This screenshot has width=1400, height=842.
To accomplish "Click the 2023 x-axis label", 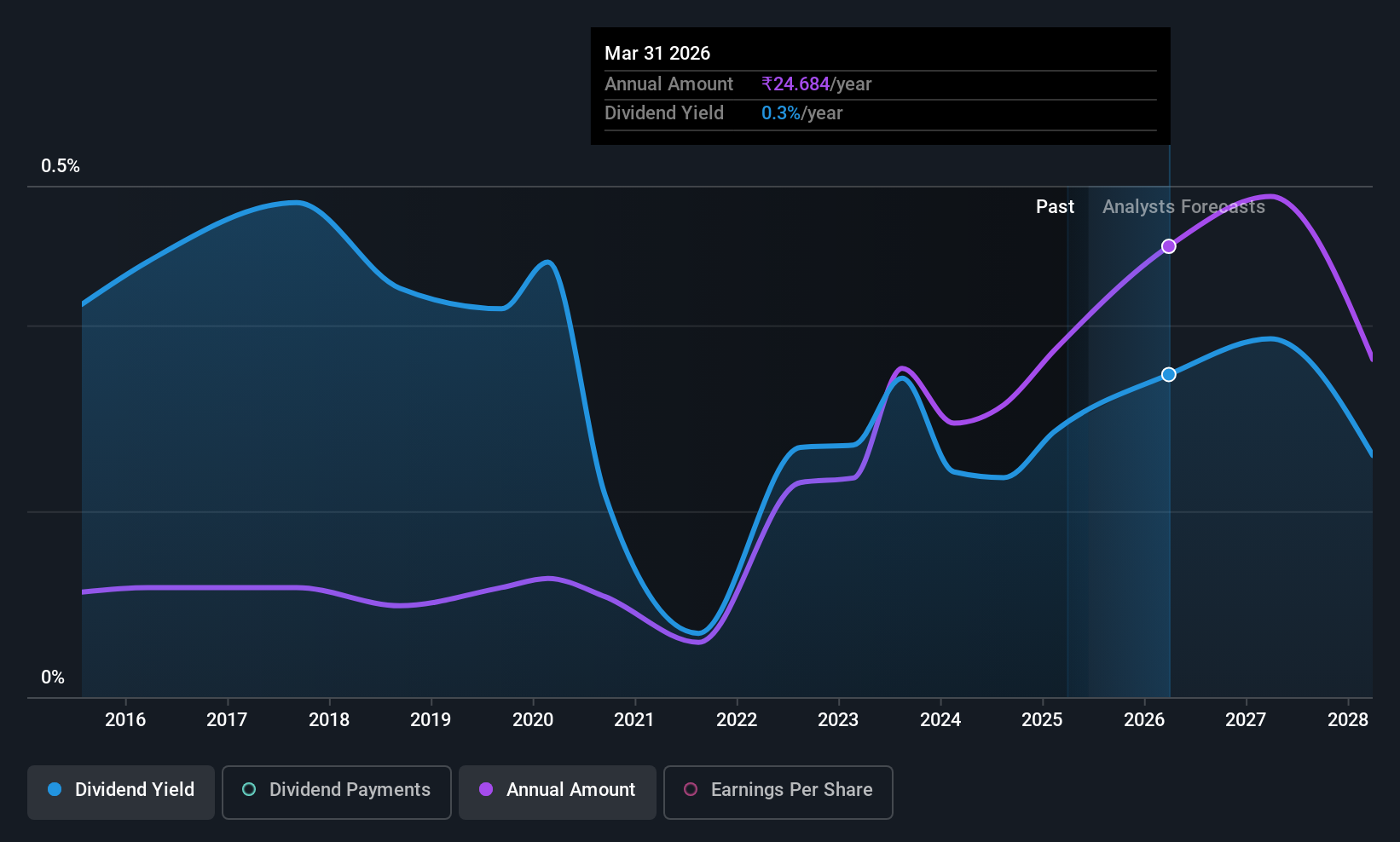I will coord(838,720).
